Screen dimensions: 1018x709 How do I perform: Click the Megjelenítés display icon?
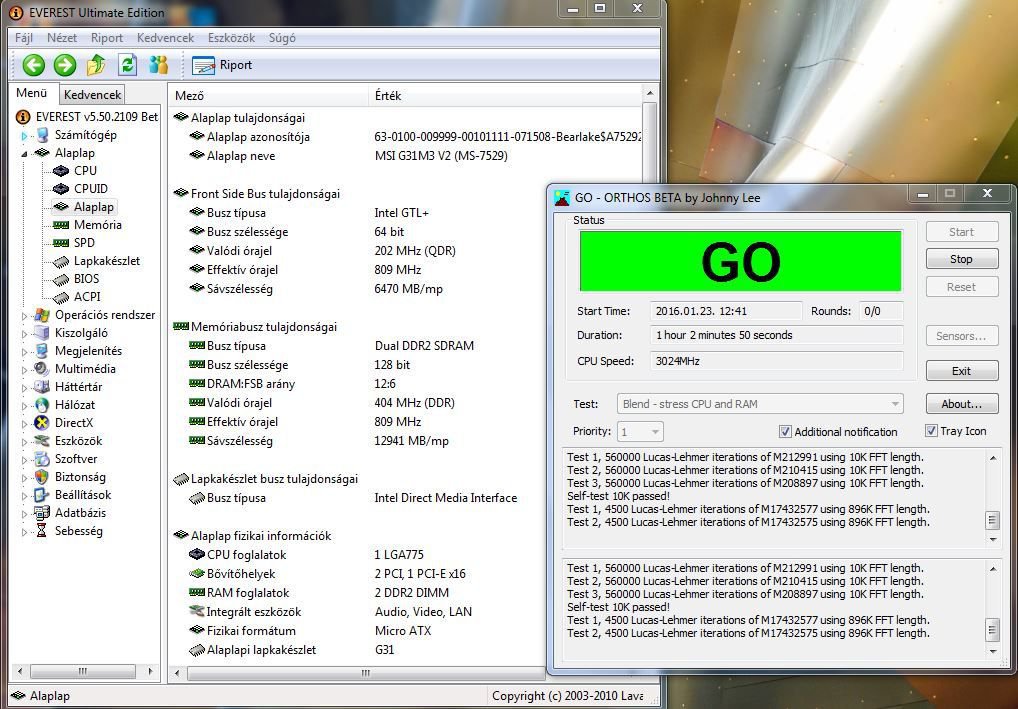click(x=42, y=351)
